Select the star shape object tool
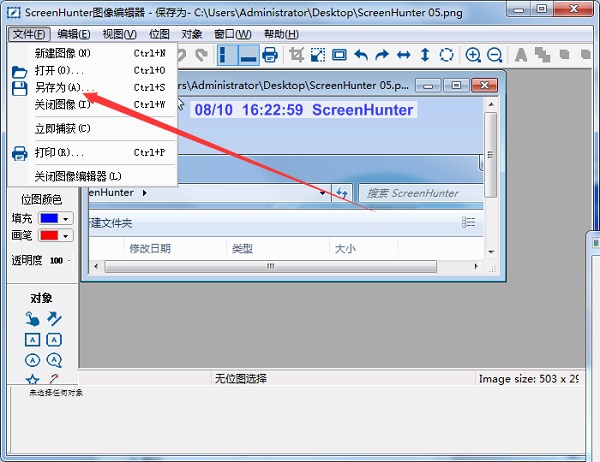 (x=33, y=379)
